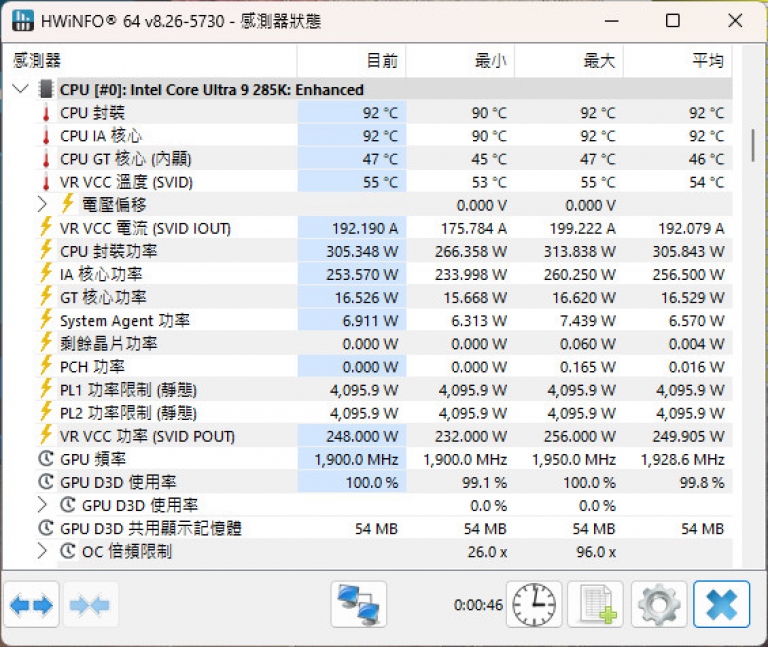Reset the elapsed time clock icon
This screenshot has height=647, width=768.
[534, 605]
